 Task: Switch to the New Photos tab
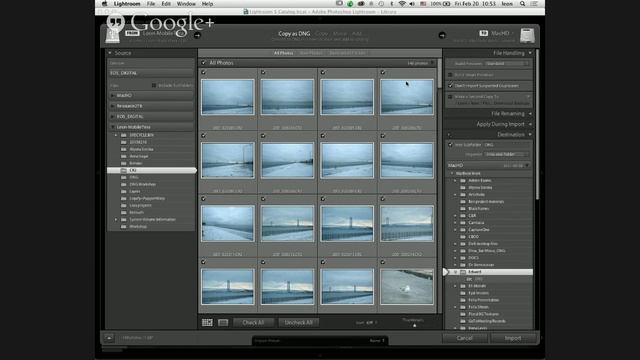click(x=311, y=53)
